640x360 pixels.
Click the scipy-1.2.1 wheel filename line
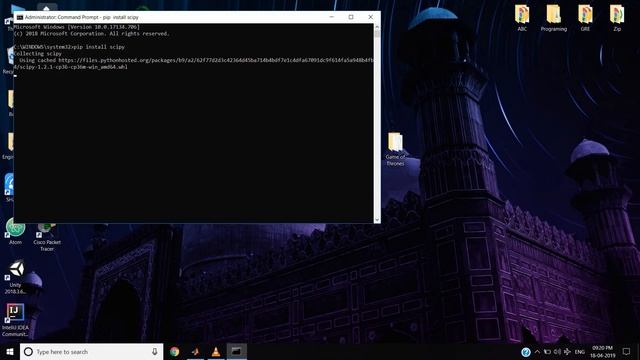71,67
